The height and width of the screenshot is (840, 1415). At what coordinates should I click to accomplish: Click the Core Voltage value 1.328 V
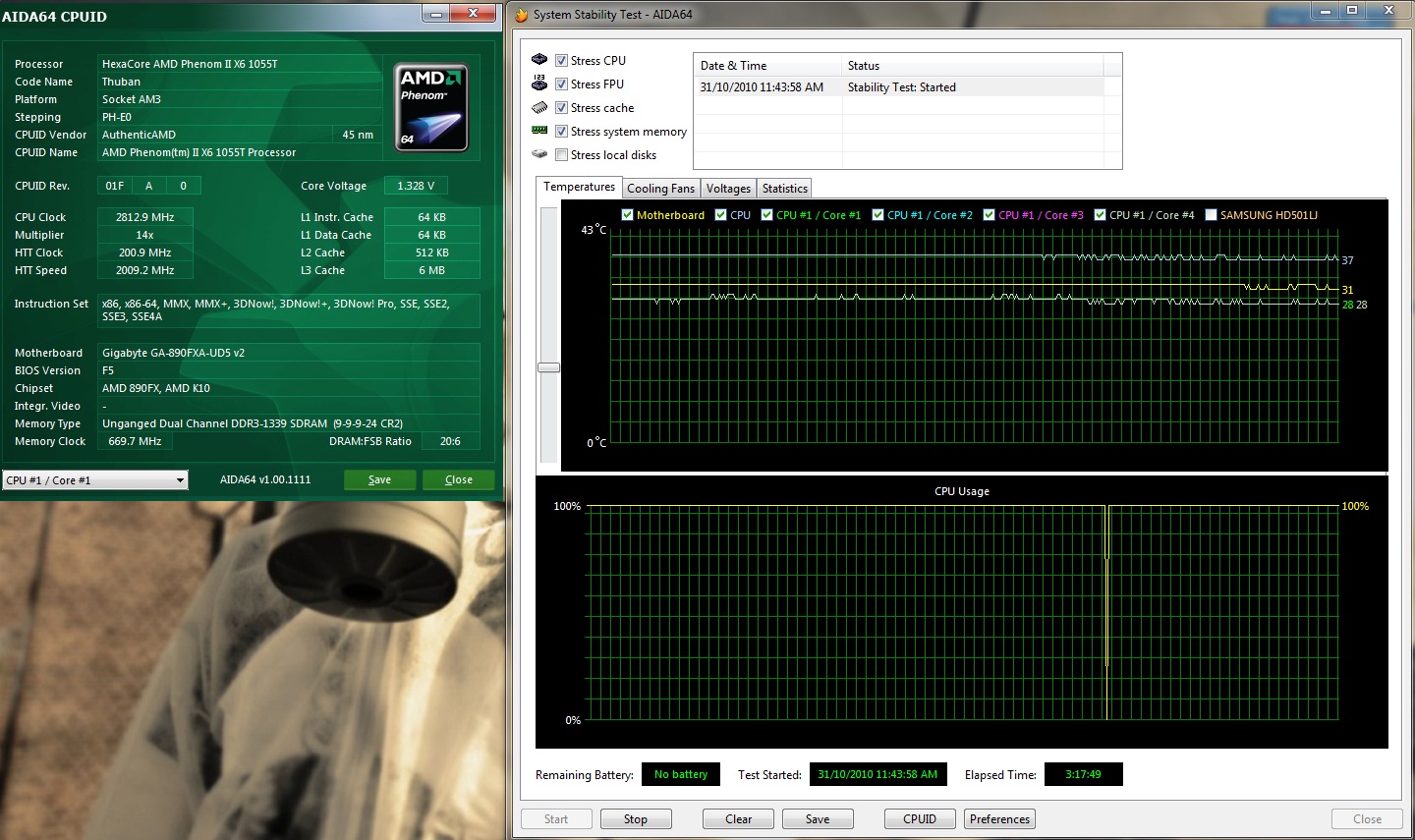416,186
